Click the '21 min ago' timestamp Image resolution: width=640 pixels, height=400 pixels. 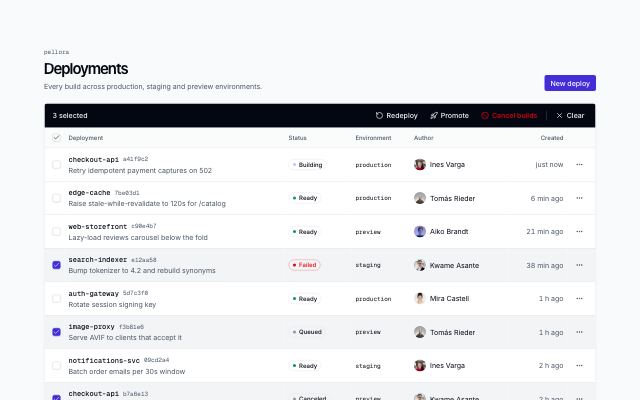544,232
